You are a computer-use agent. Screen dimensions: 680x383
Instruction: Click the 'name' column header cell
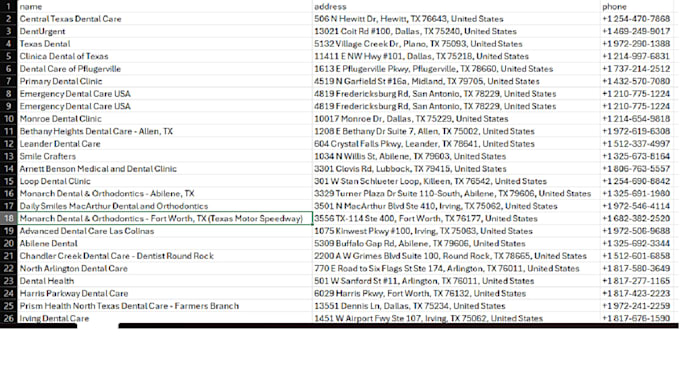point(164,6)
